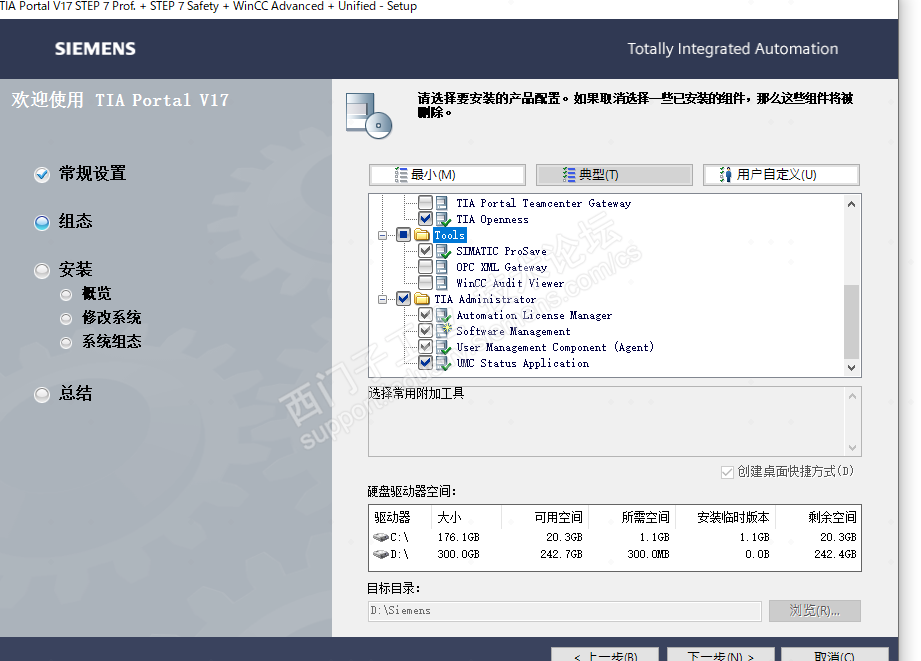Click the 安装临时版本 column header
The image size is (921, 661).
pyautogui.click(x=726, y=518)
